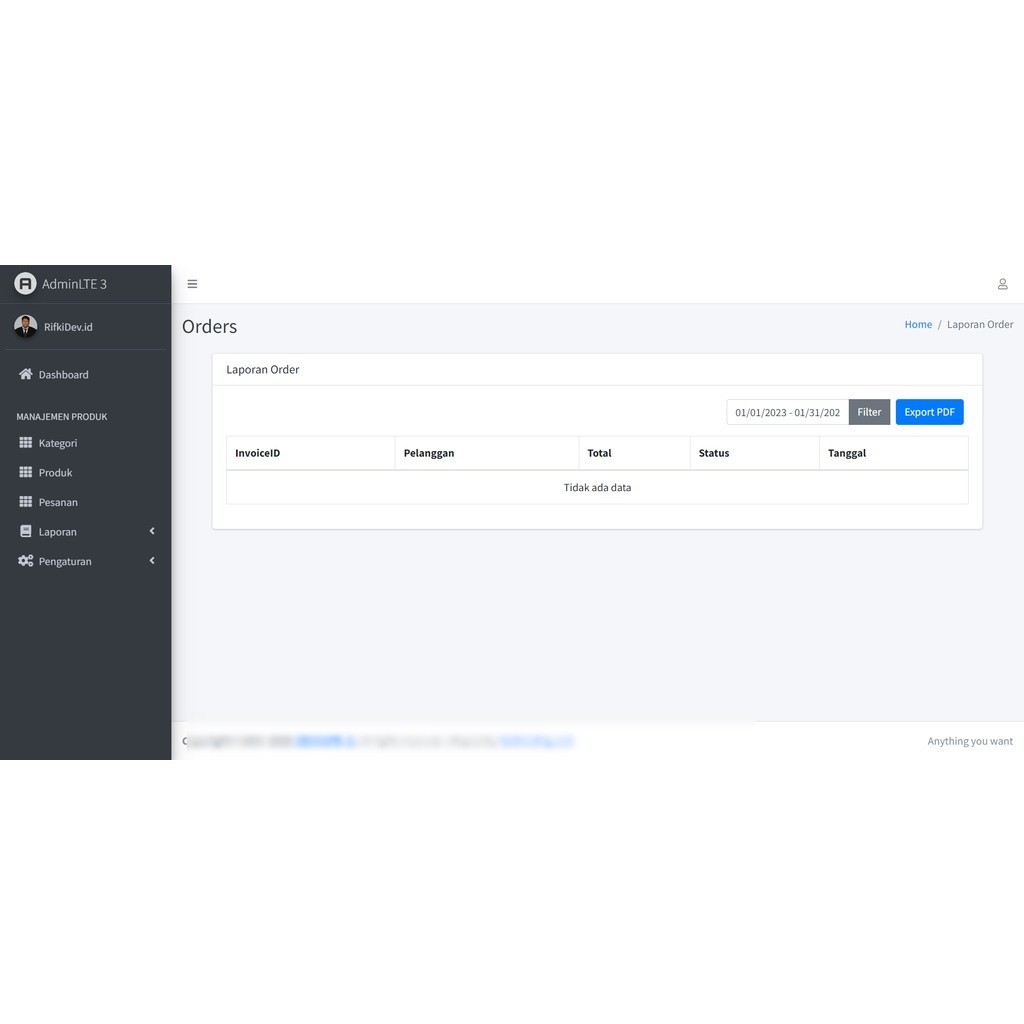Click the RifkiDev.id user avatar
The image size is (1024, 1024).
pos(25,327)
